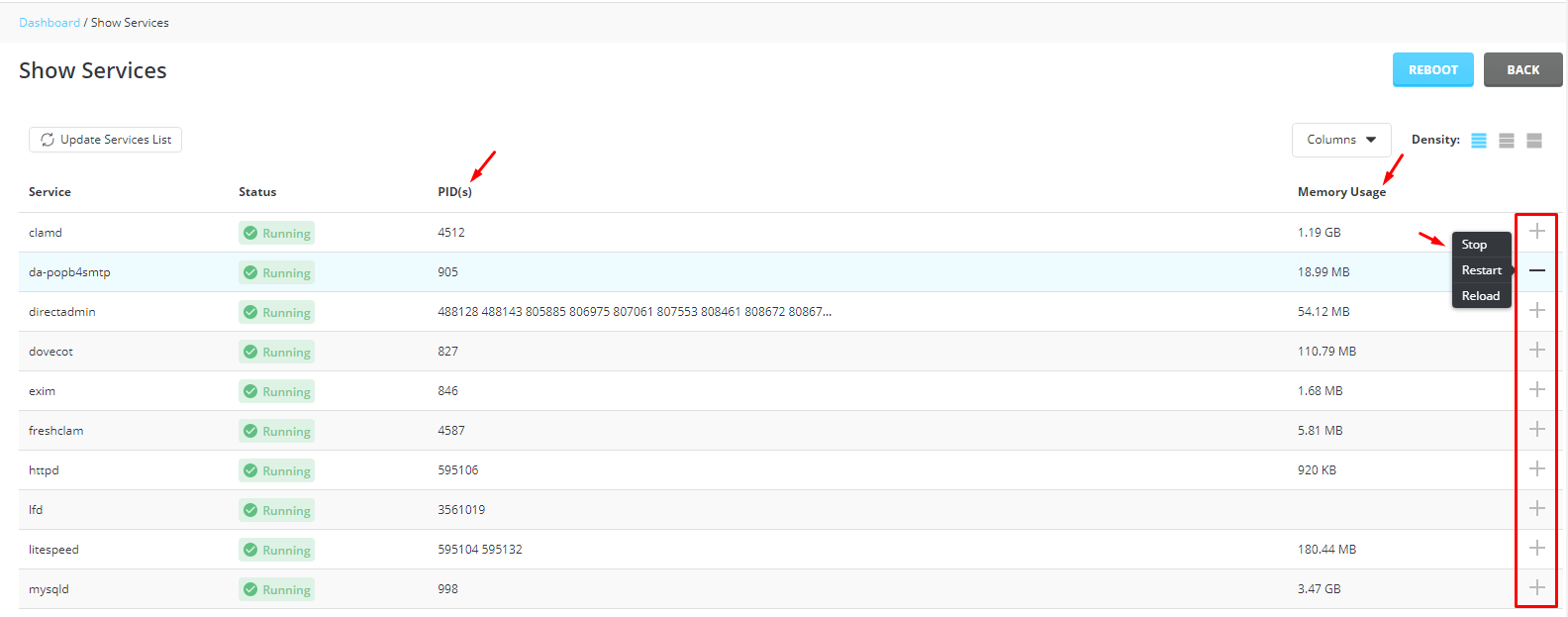Viewport: 1568px width, 617px height.
Task: Click Running status badge for mysqld
Action: point(276,589)
